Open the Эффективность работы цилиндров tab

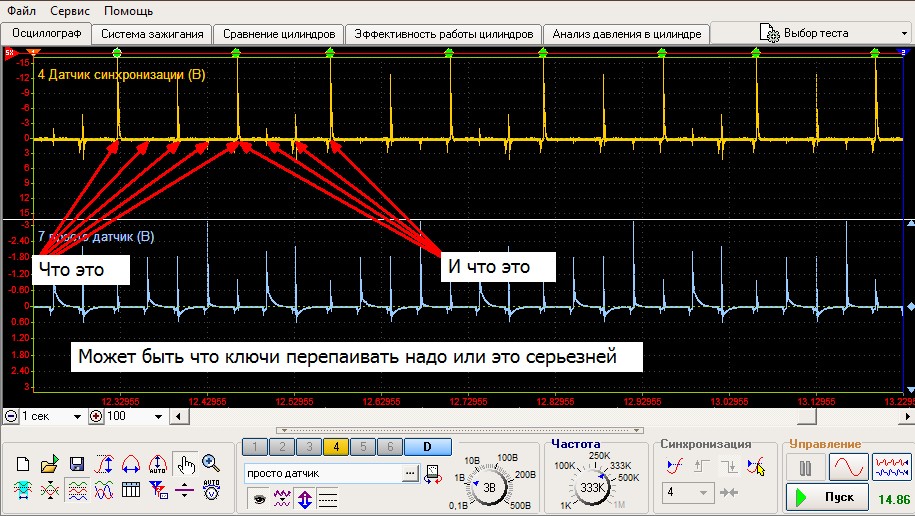(x=443, y=34)
